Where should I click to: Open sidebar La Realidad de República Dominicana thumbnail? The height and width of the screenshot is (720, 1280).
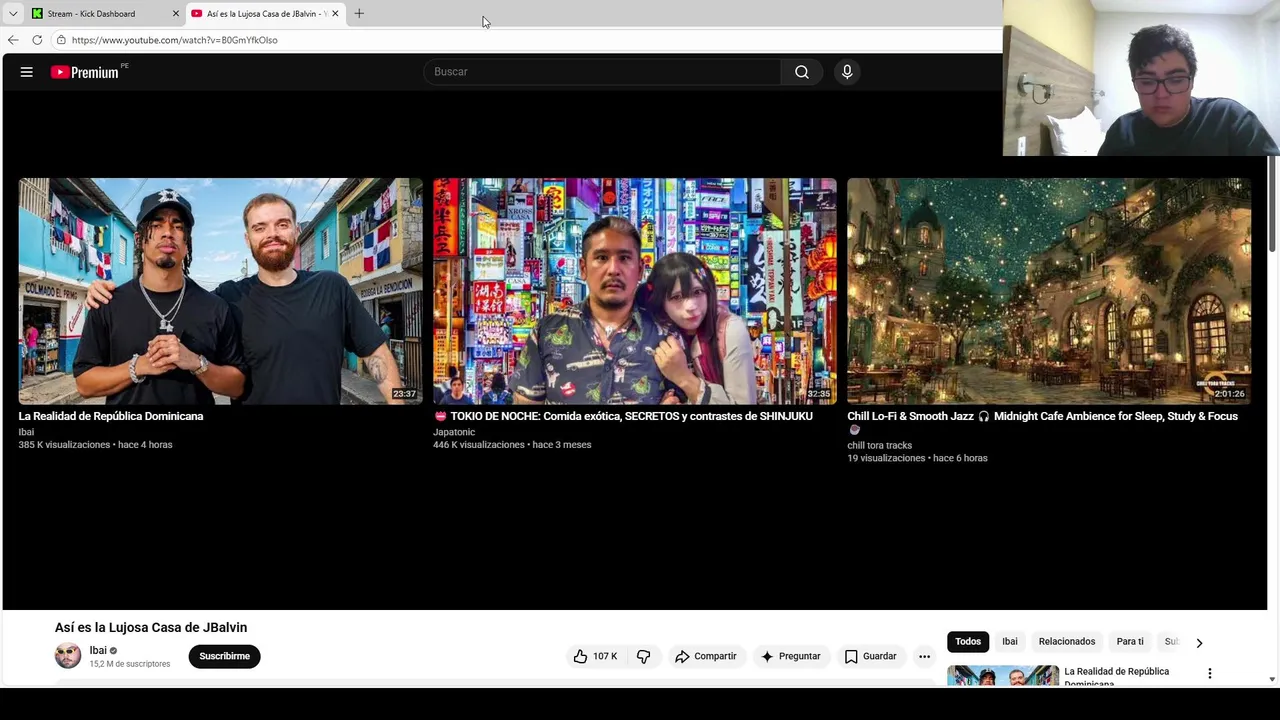tap(1003, 676)
